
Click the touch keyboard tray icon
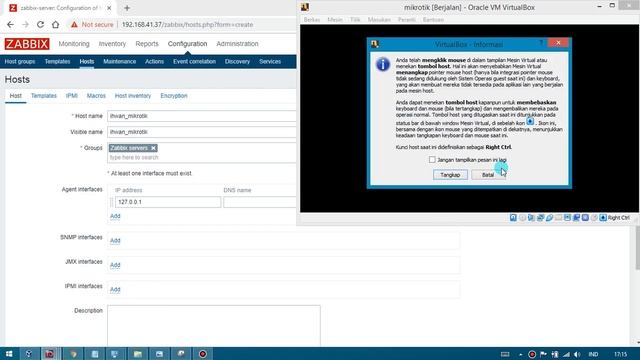(x=505, y=354)
